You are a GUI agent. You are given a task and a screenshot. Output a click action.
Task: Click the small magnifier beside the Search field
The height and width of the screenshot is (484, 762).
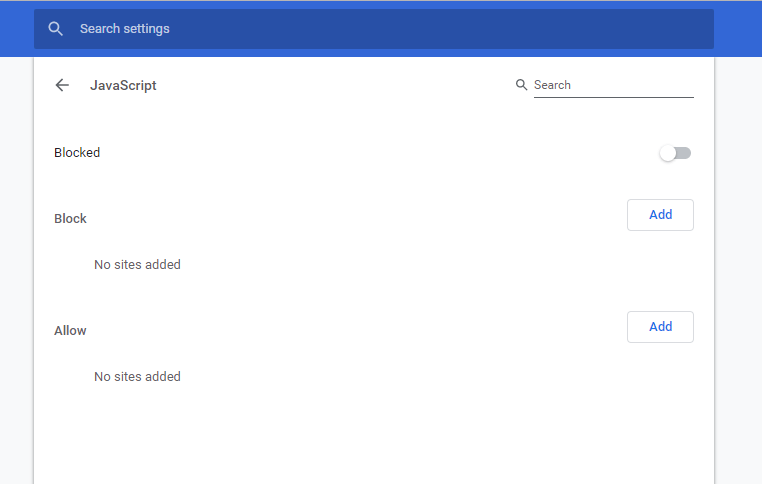coord(521,85)
